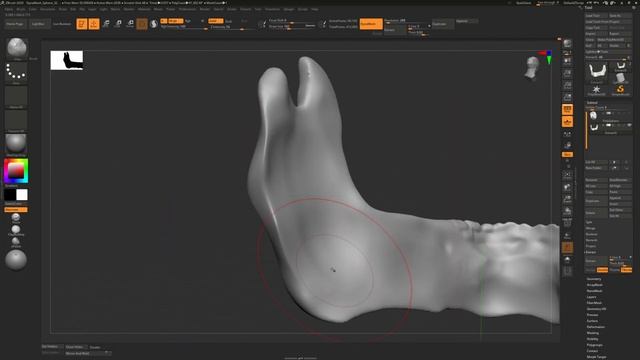Screen dimensions: 640x360
Task: Toggle Draw mode button
Action: 94,24
